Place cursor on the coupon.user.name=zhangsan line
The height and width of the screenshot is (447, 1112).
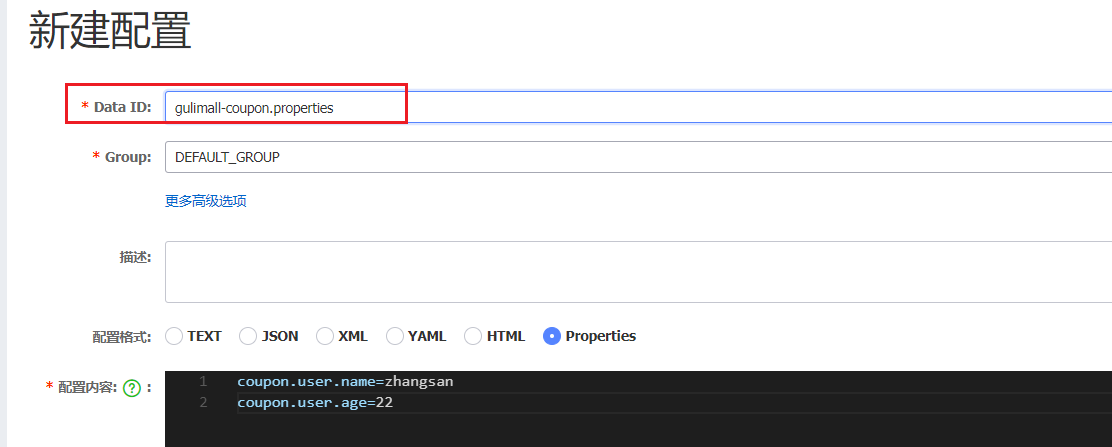pos(345,381)
